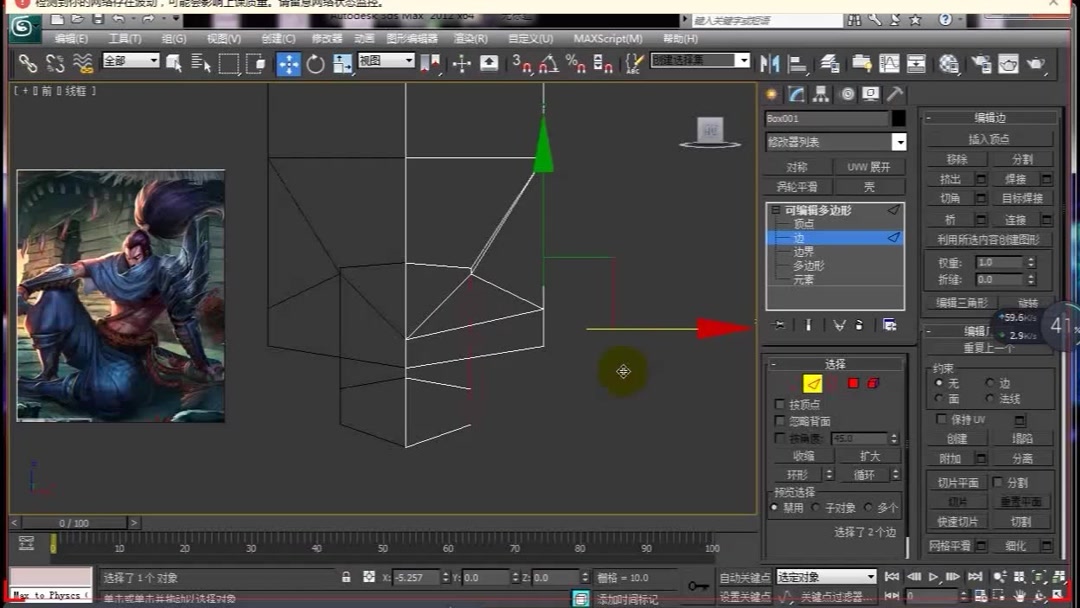The image size is (1080, 608).
Task: Click the 切角 chamfer button
Action: pos(951,198)
